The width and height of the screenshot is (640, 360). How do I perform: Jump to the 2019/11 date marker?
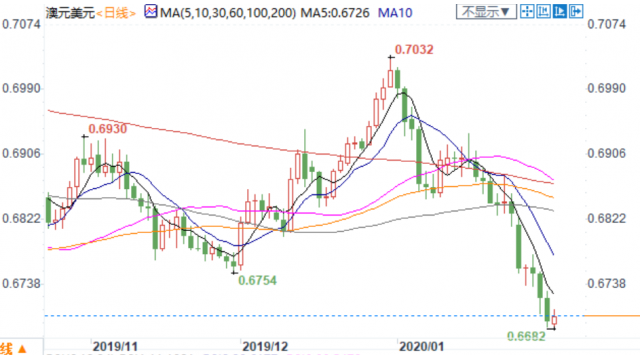pyautogui.click(x=115, y=347)
